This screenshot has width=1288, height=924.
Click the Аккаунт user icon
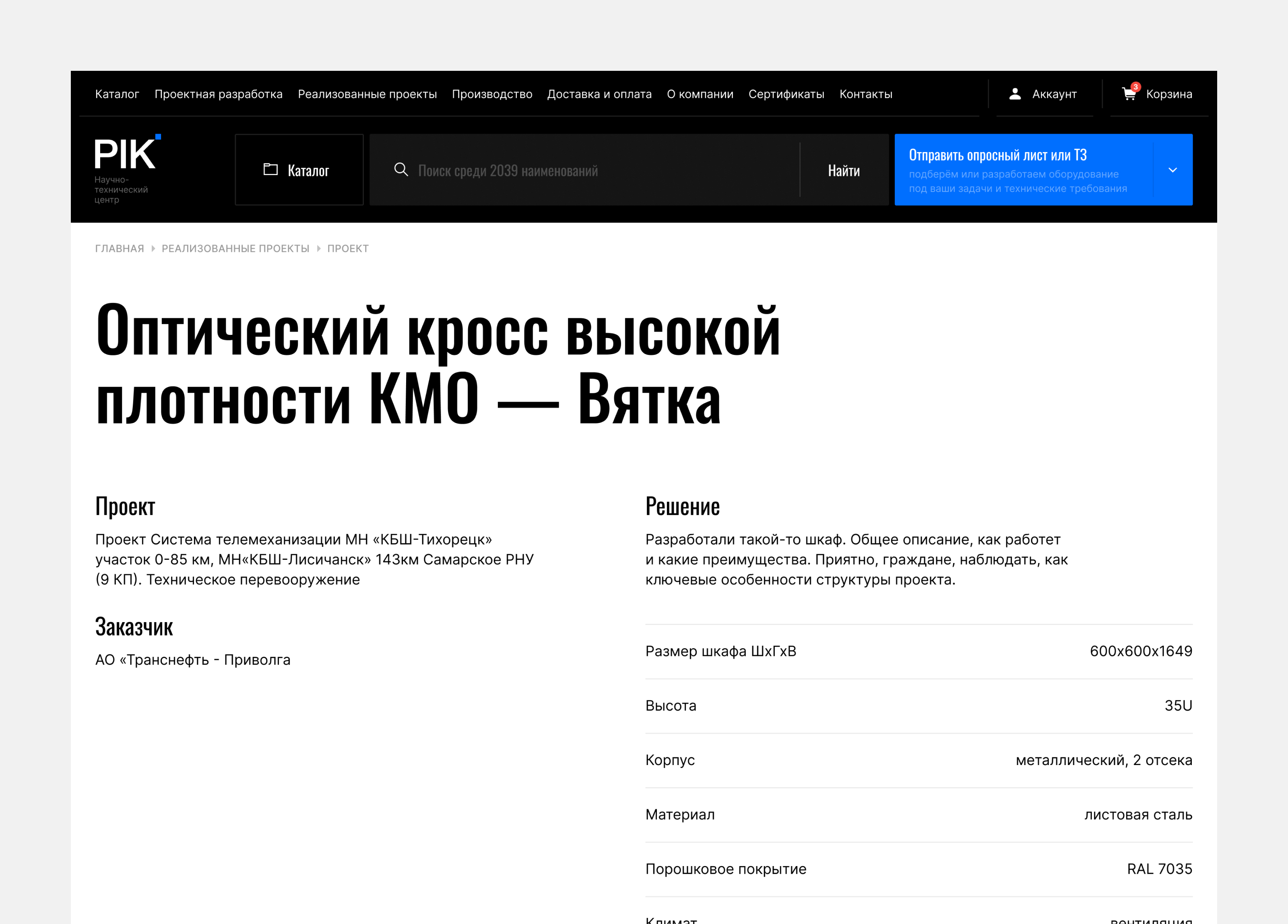click(1015, 94)
